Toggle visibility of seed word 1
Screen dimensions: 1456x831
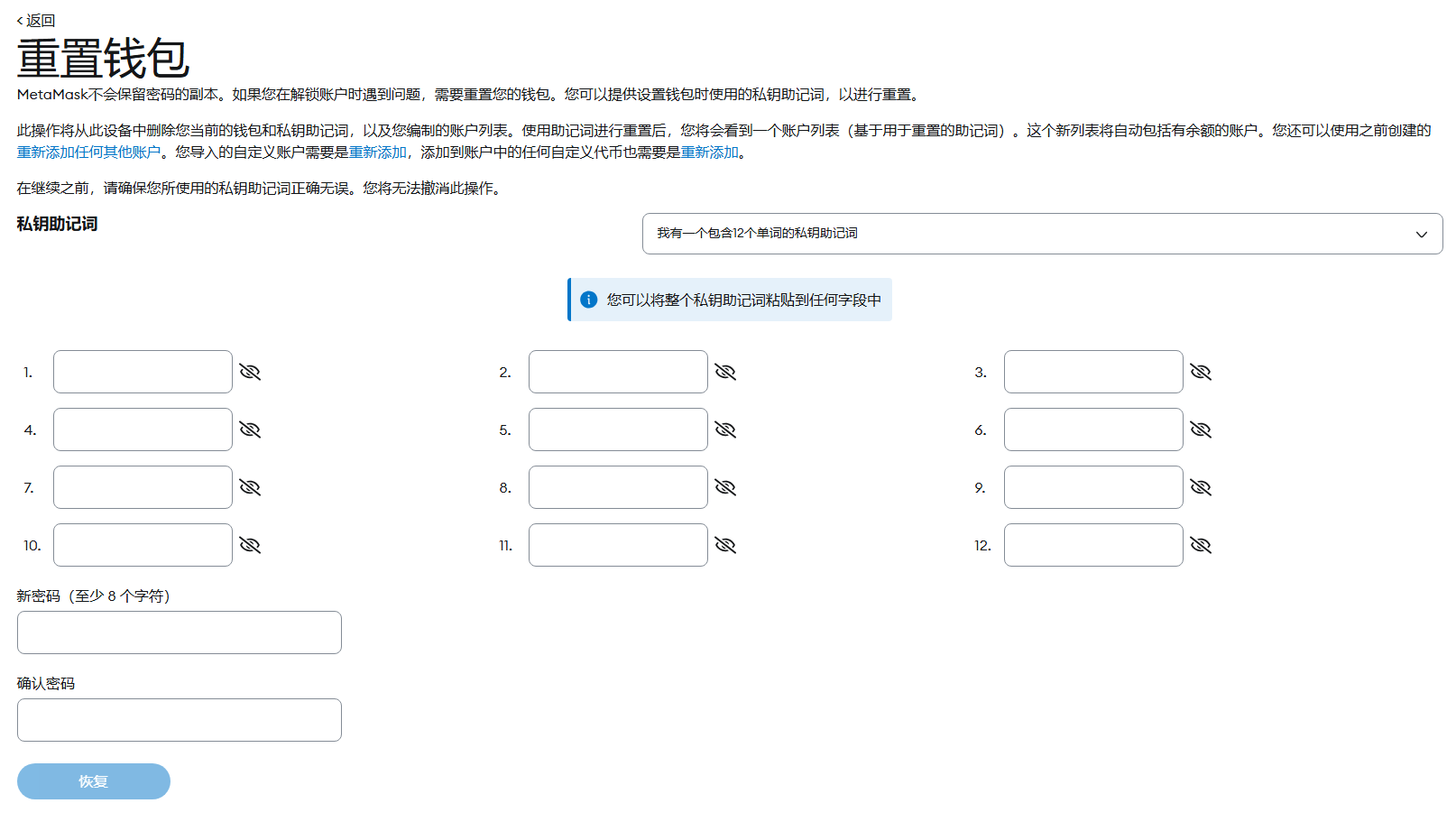250,372
